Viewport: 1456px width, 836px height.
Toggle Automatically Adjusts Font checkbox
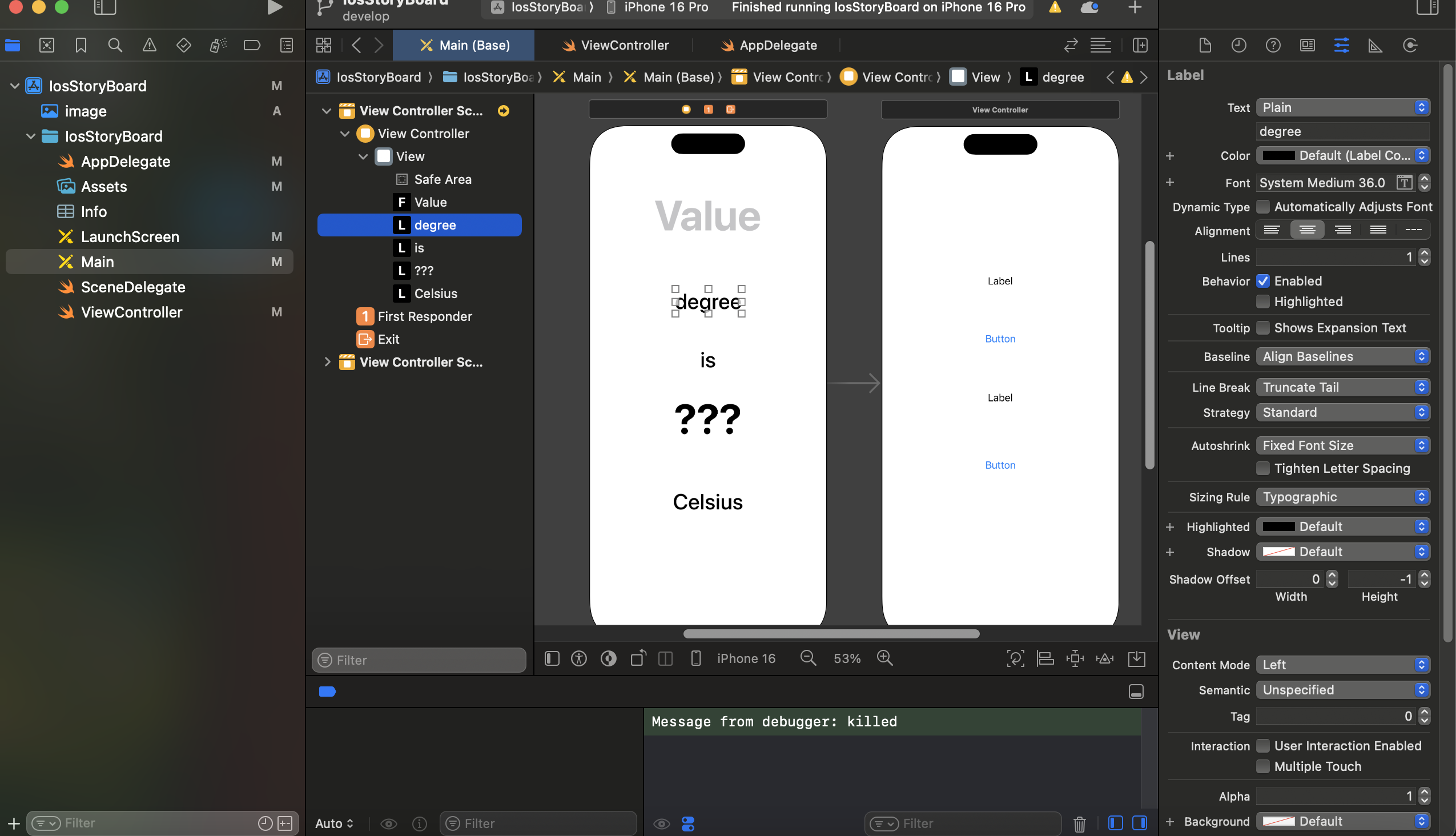pyautogui.click(x=1263, y=207)
